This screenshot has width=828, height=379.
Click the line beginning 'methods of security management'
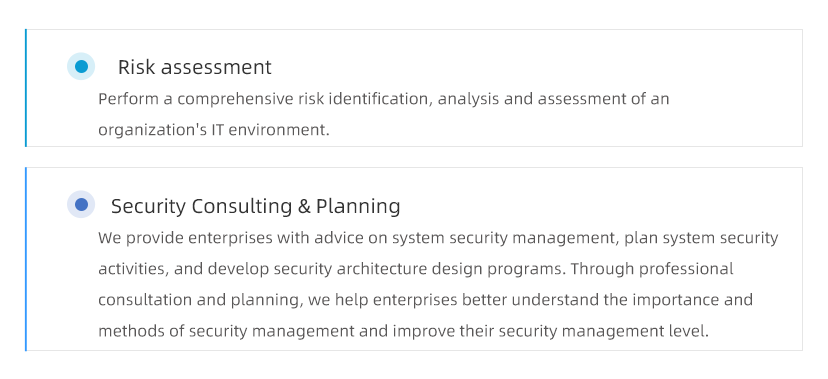pyautogui.click(x=403, y=331)
